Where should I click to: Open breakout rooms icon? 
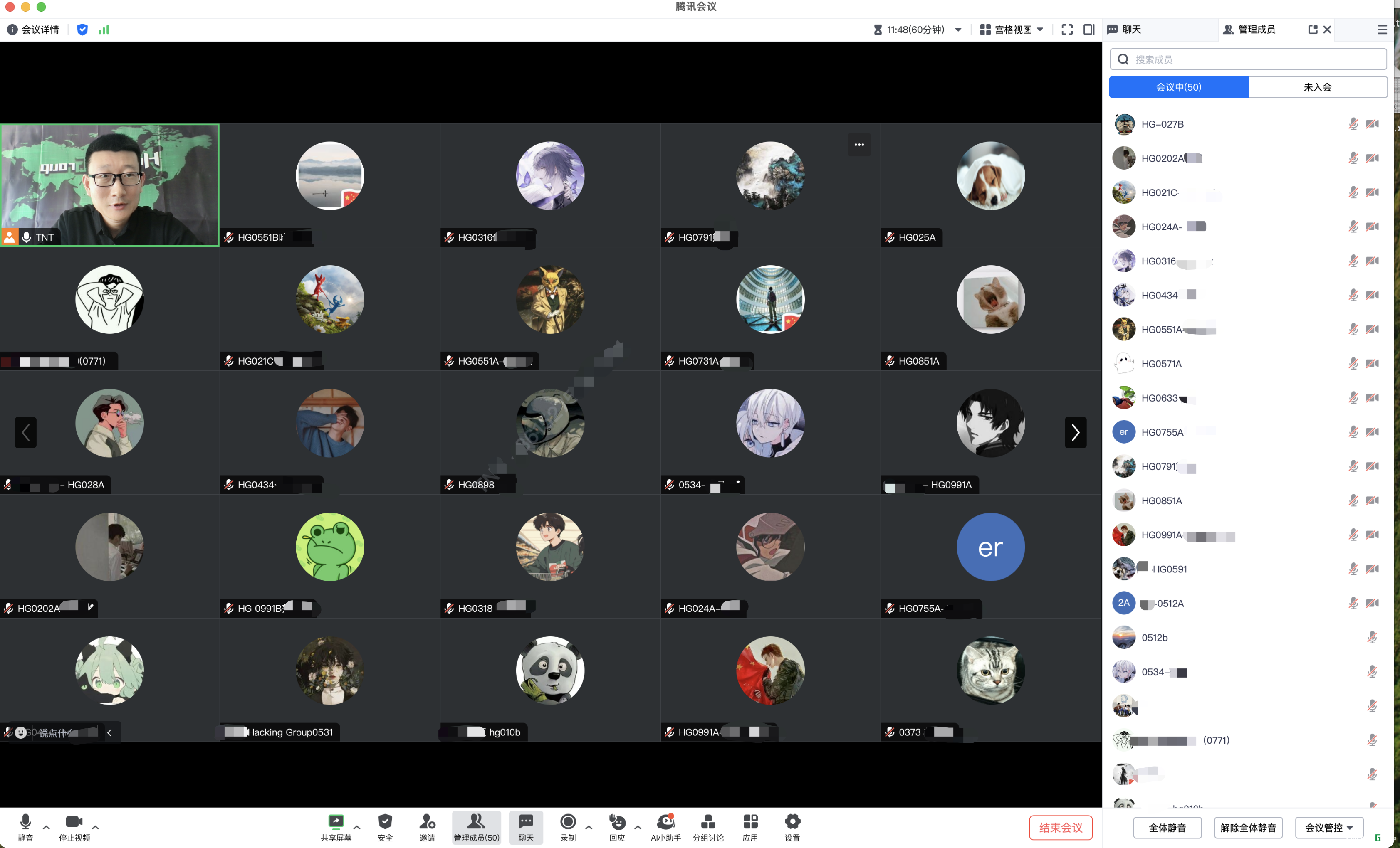coord(708,821)
